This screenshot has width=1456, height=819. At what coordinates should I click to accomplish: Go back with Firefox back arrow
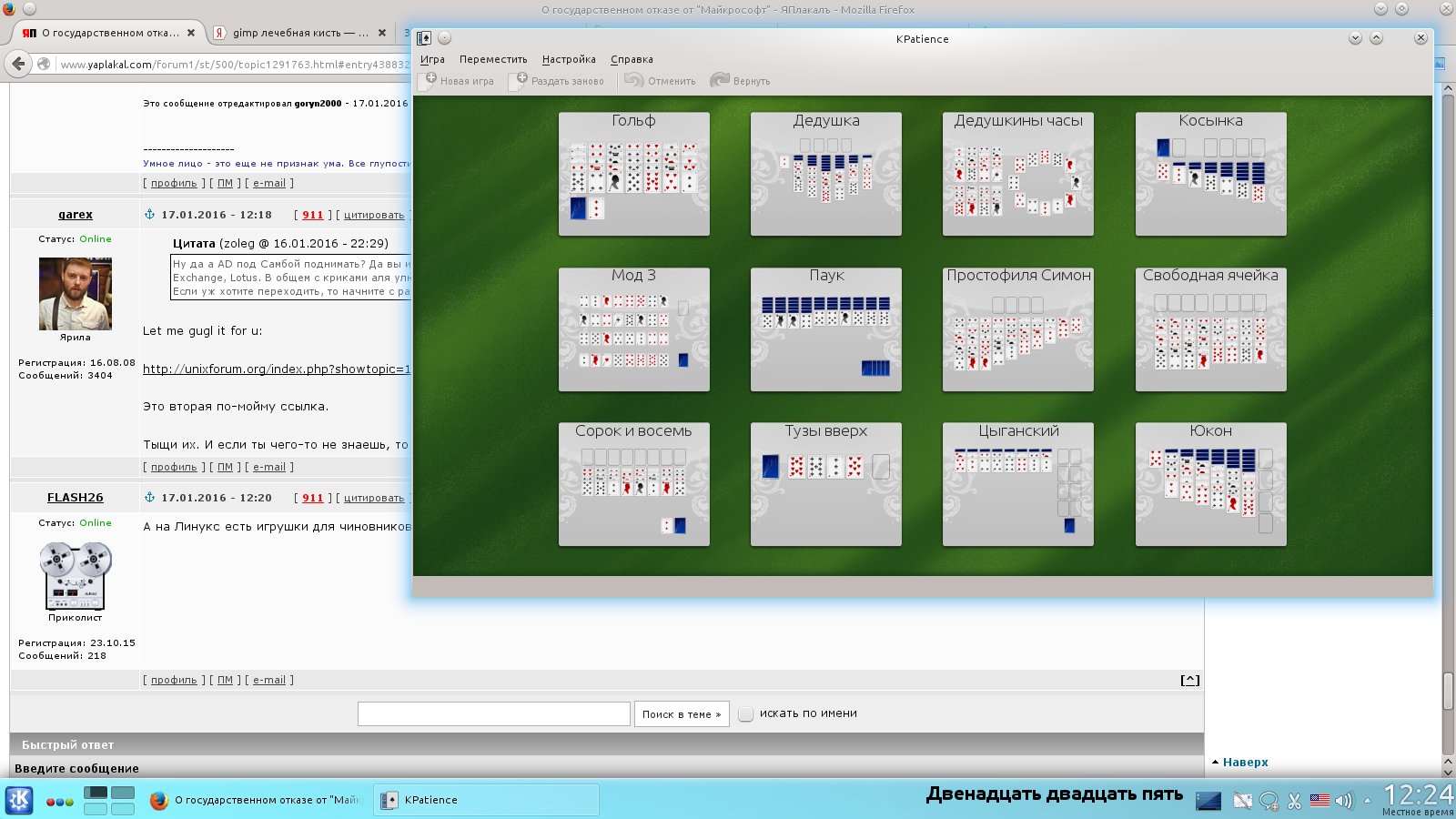click(18, 64)
